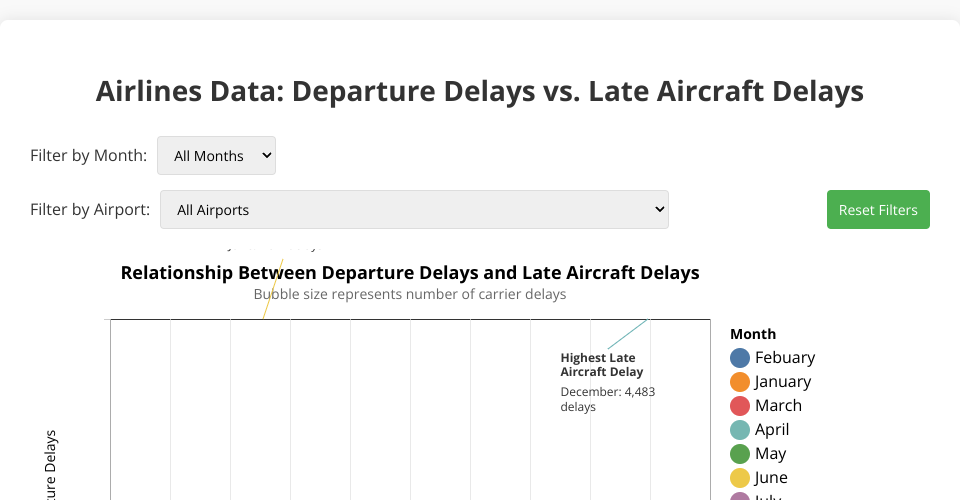Screen dimensions: 960x500
Task: Select the yellow June legend circle
Action: tap(740, 478)
